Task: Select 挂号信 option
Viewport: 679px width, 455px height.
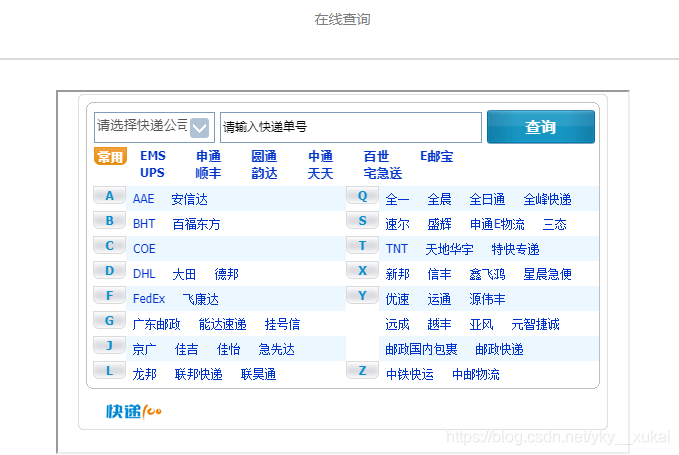Action: 282,324
